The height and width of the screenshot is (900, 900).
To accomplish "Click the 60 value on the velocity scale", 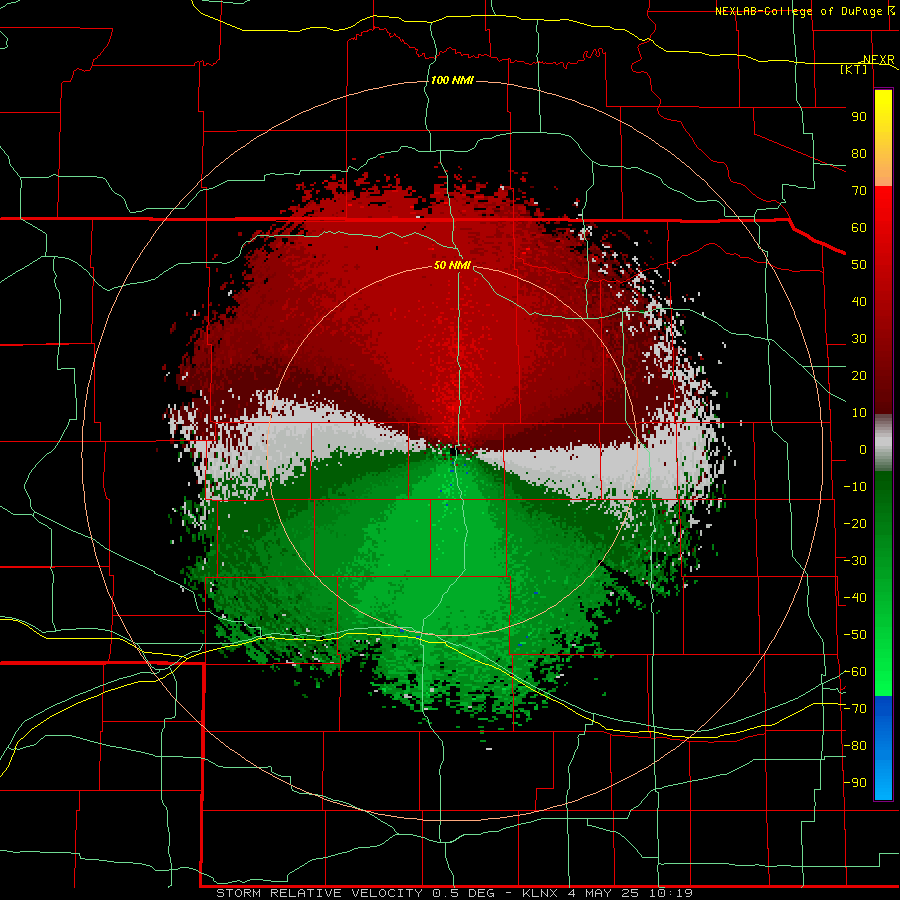I will click(x=859, y=228).
